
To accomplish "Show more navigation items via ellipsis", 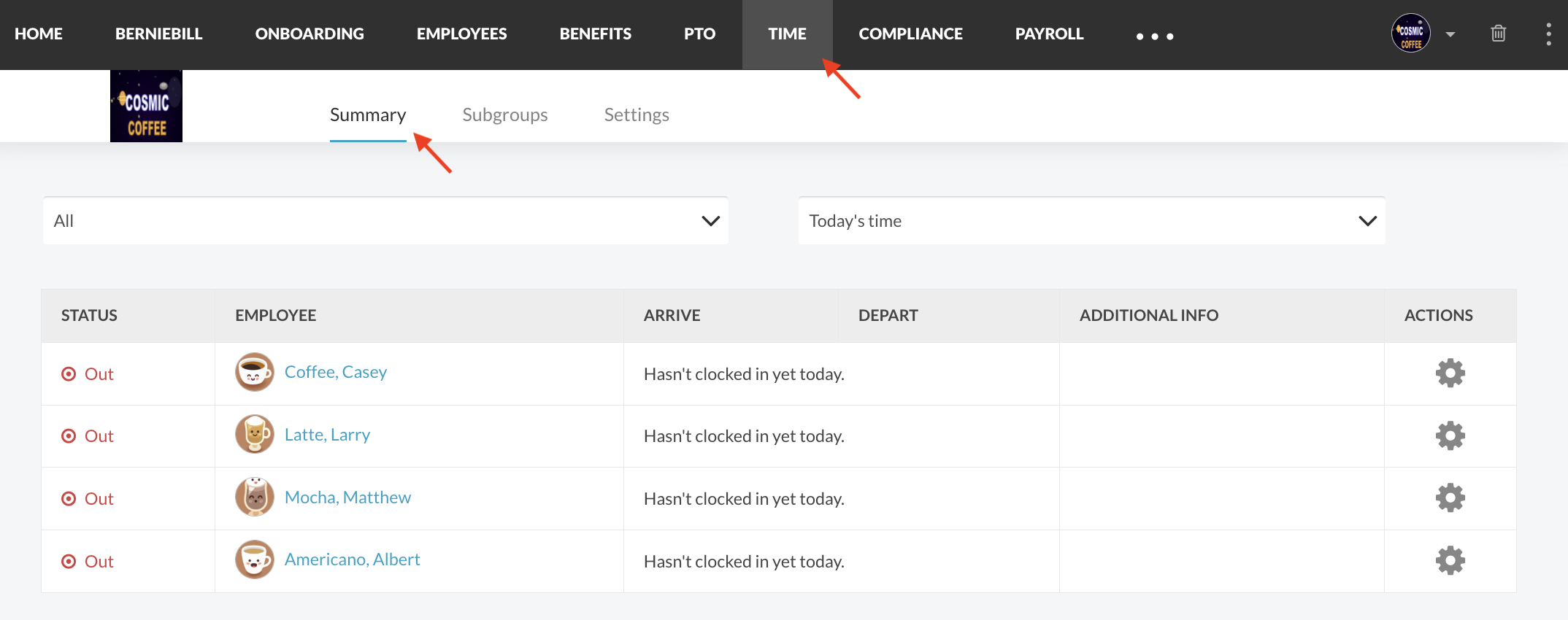I will pos(1154,36).
